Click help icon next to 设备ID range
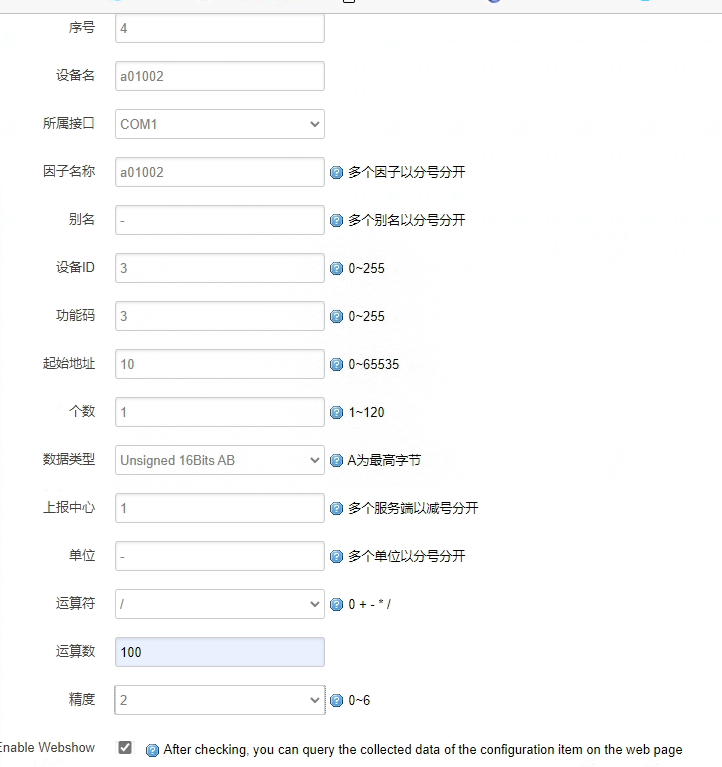Screen dimensions: 722x767 pyautogui.click(x=336, y=269)
